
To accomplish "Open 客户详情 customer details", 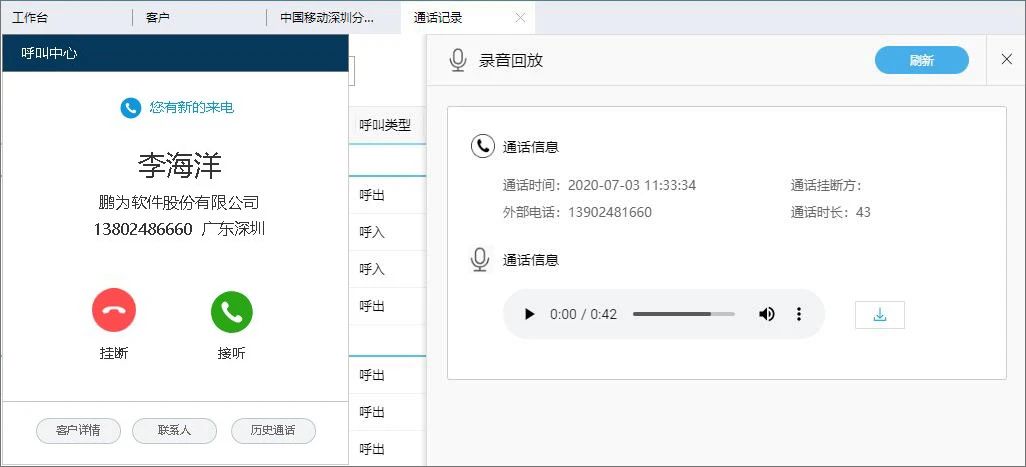I will [x=78, y=431].
